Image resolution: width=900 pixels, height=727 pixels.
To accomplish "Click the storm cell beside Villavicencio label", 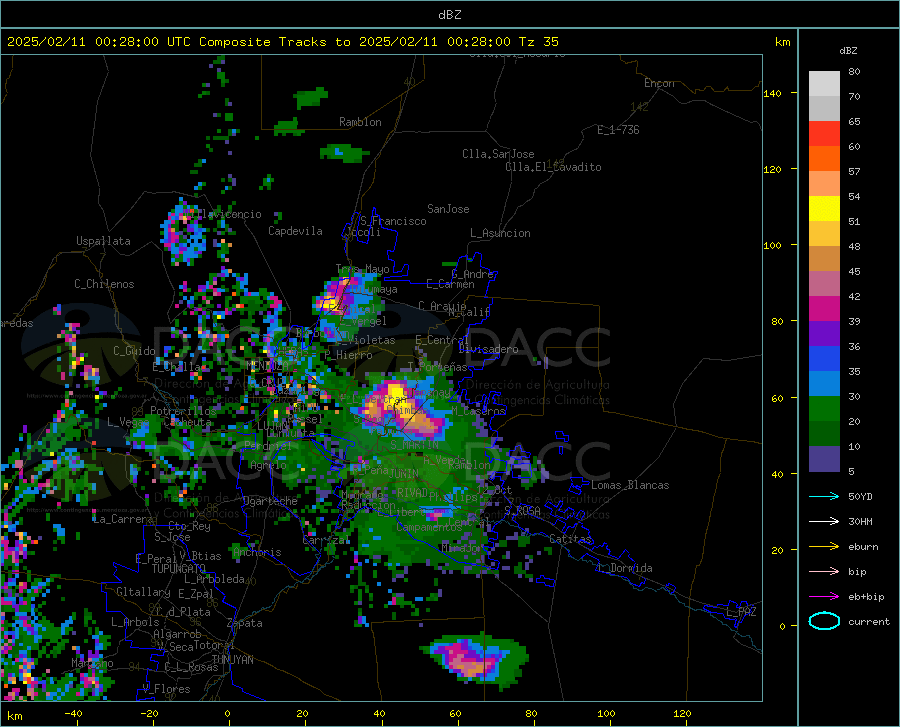I will pos(184,232).
